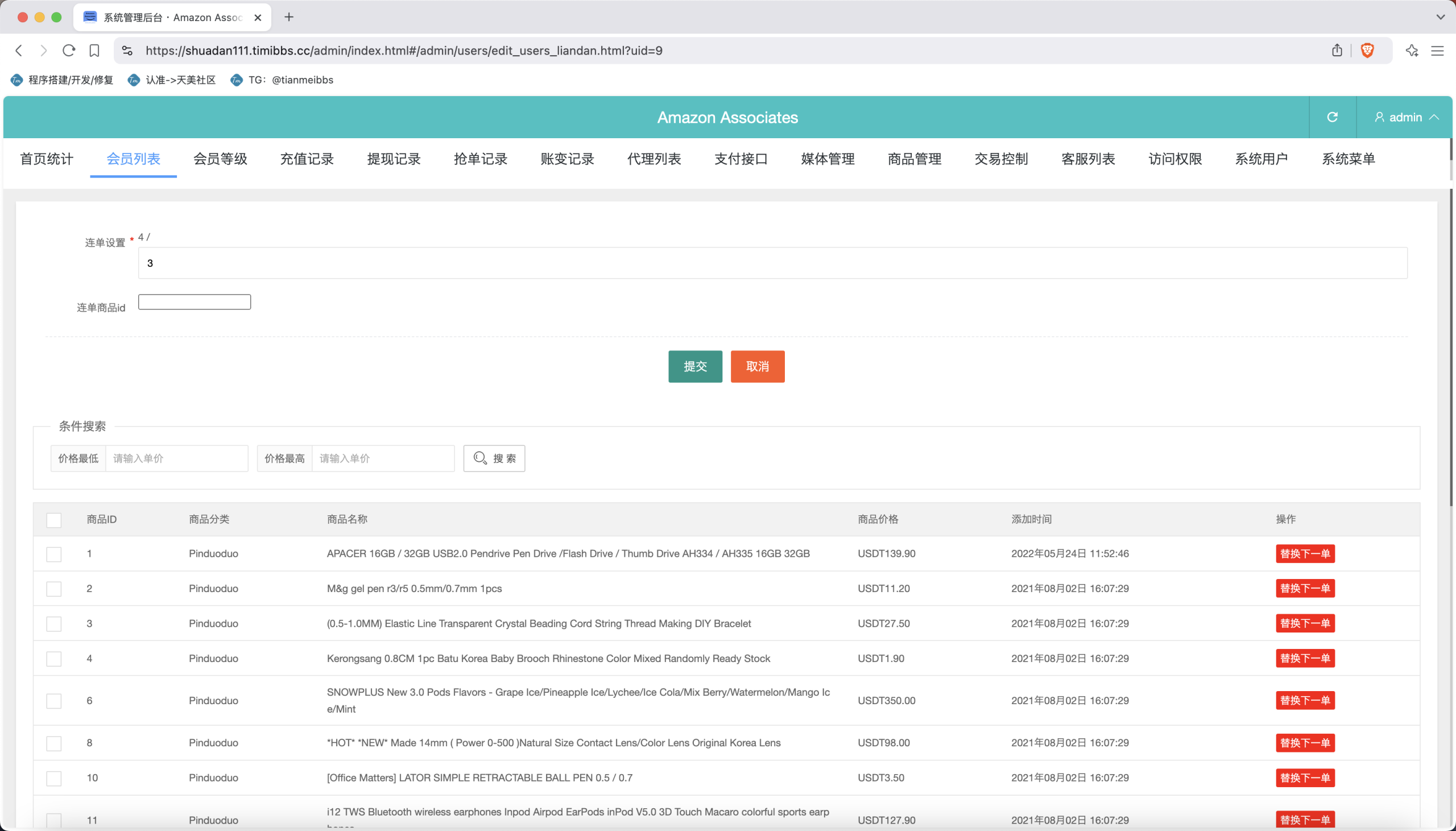Open the 代理列表 tab
Image resolution: width=1456 pixels, height=831 pixels.
click(x=655, y=159)
